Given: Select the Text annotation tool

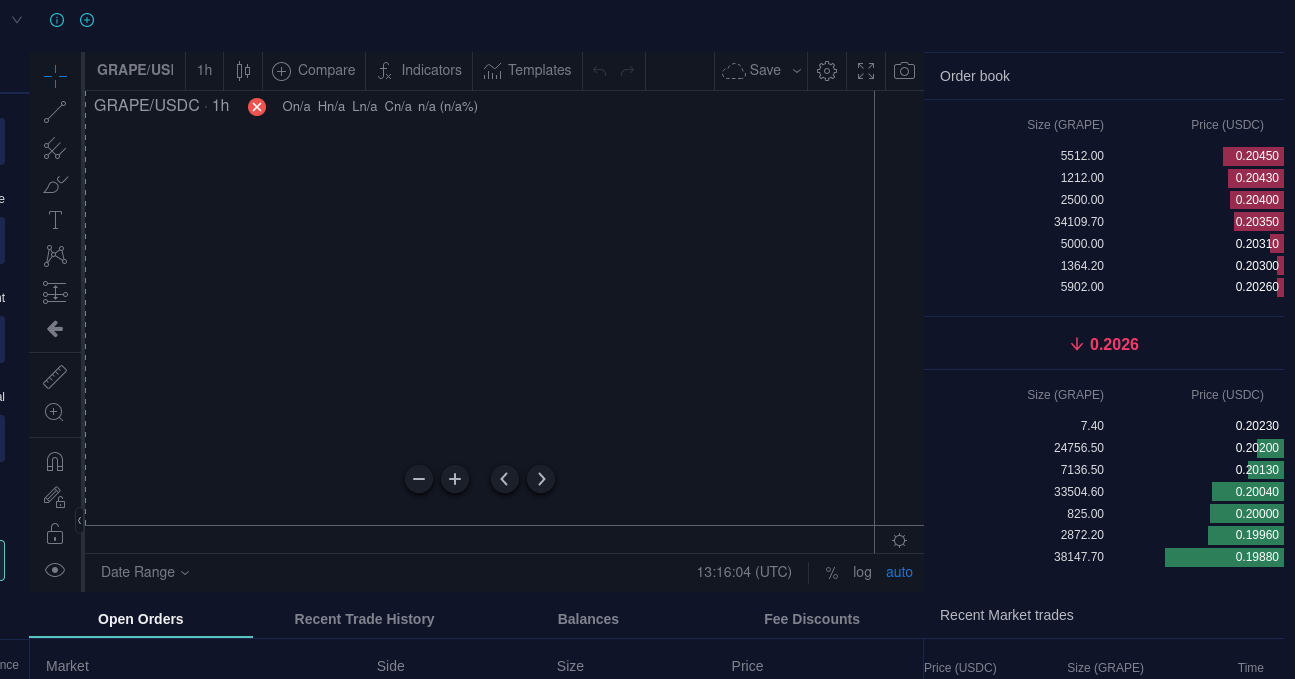Looking at the screenshot, I should tap(55, 219).
